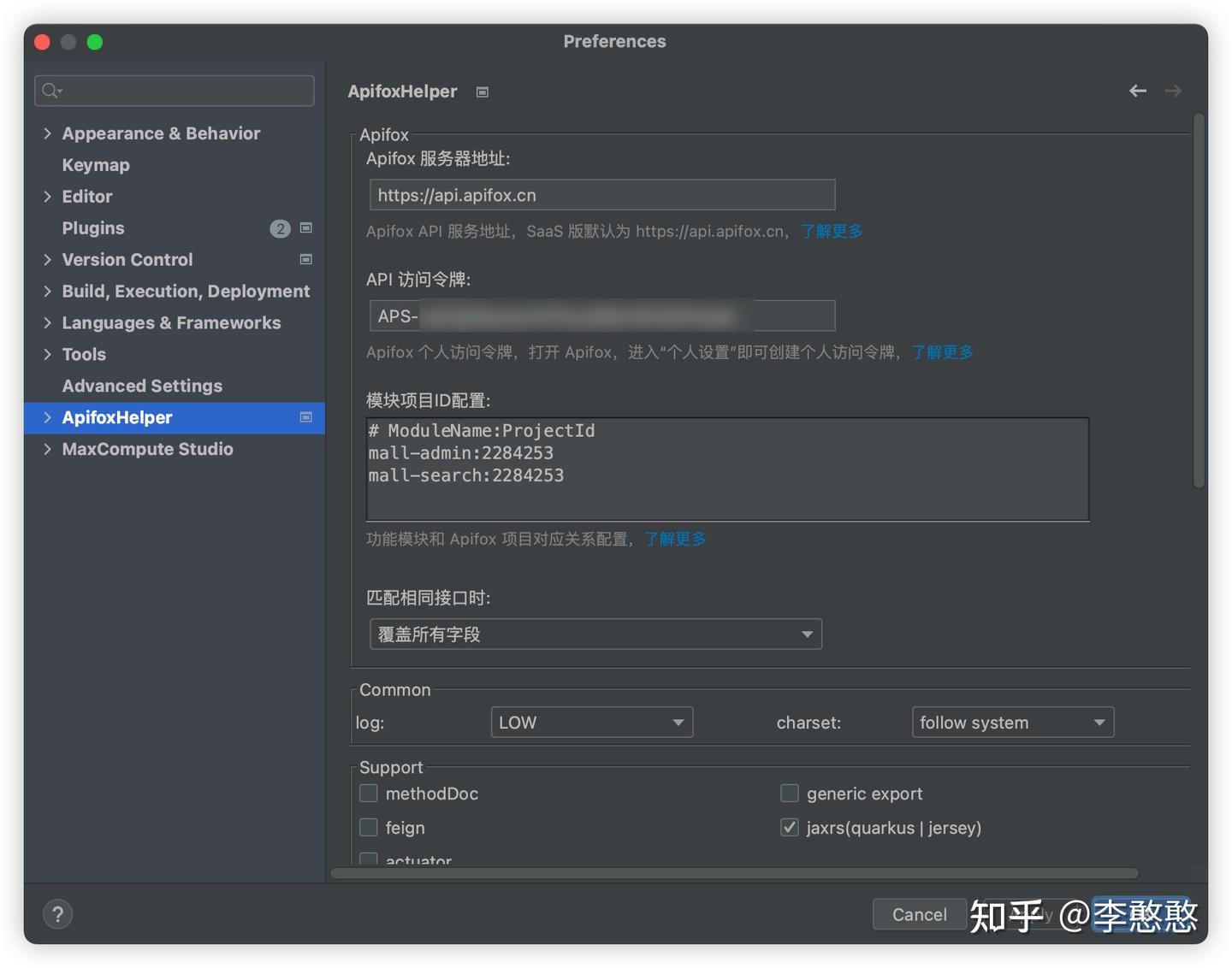Click the Apifox server address input field
The height and width of the screenshot is (968, 1232).
(x=601, y=195)
